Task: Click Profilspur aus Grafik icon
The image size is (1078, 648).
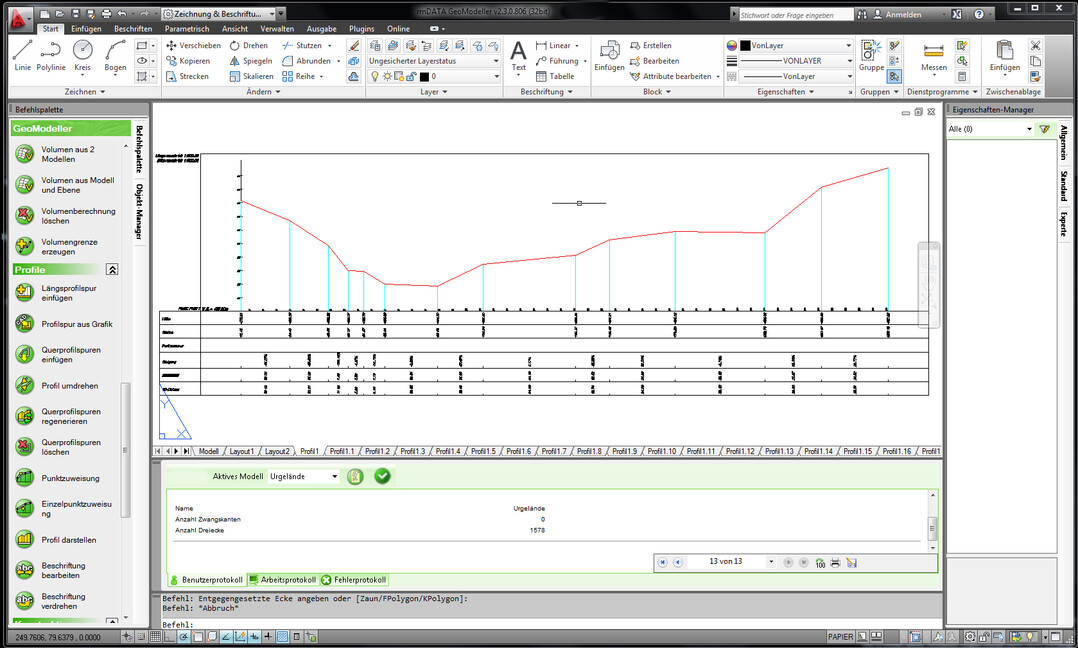Action: pyautogui.click(x=25, y=324)
